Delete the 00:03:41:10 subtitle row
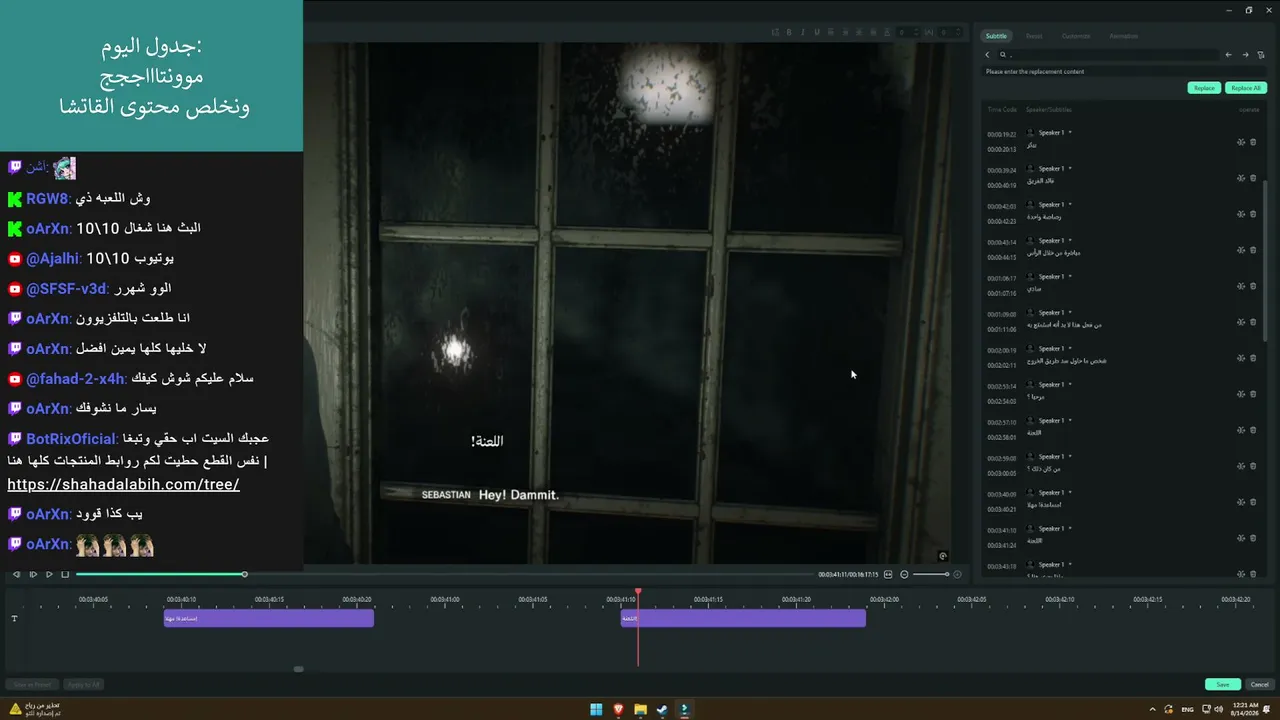The height and width of the screenshot is (720, 1280). [x=1253, y=538]
